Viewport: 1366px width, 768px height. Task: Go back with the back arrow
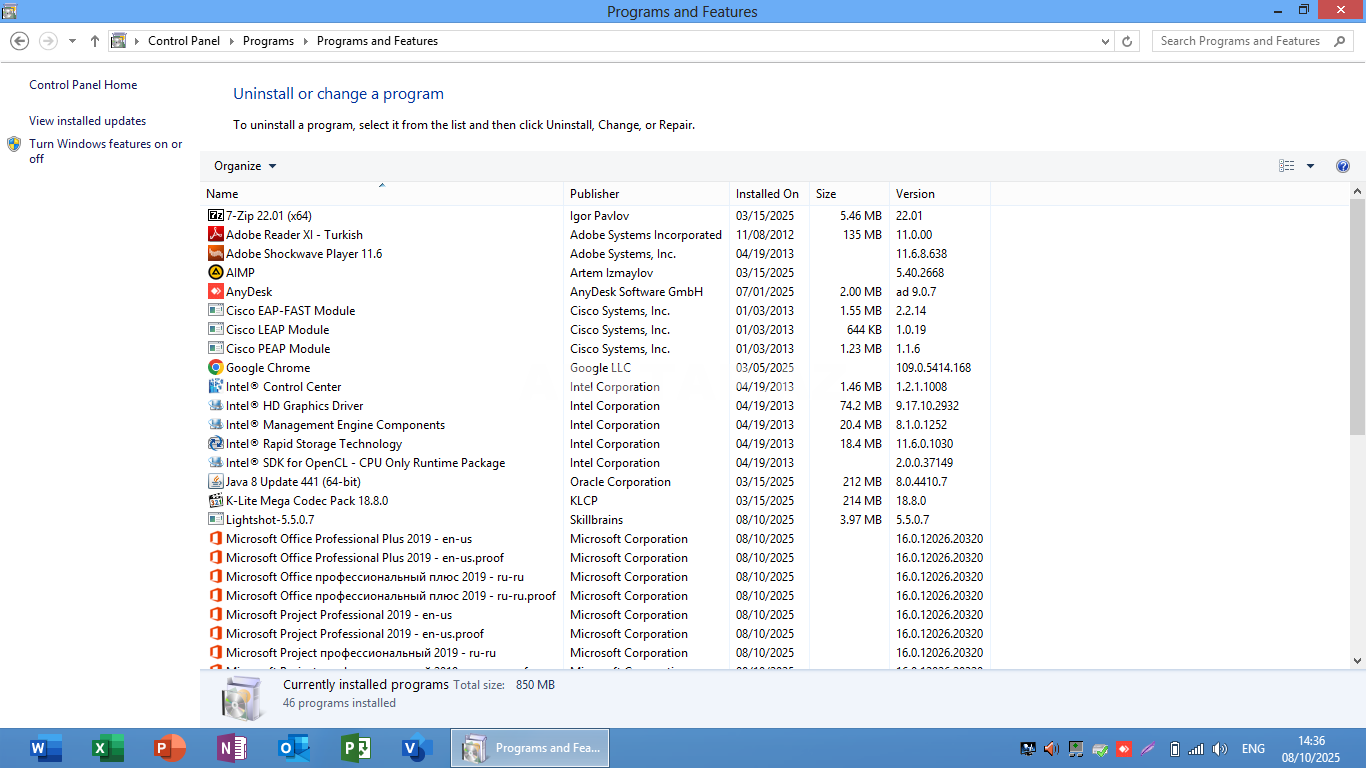coord(19,41)
